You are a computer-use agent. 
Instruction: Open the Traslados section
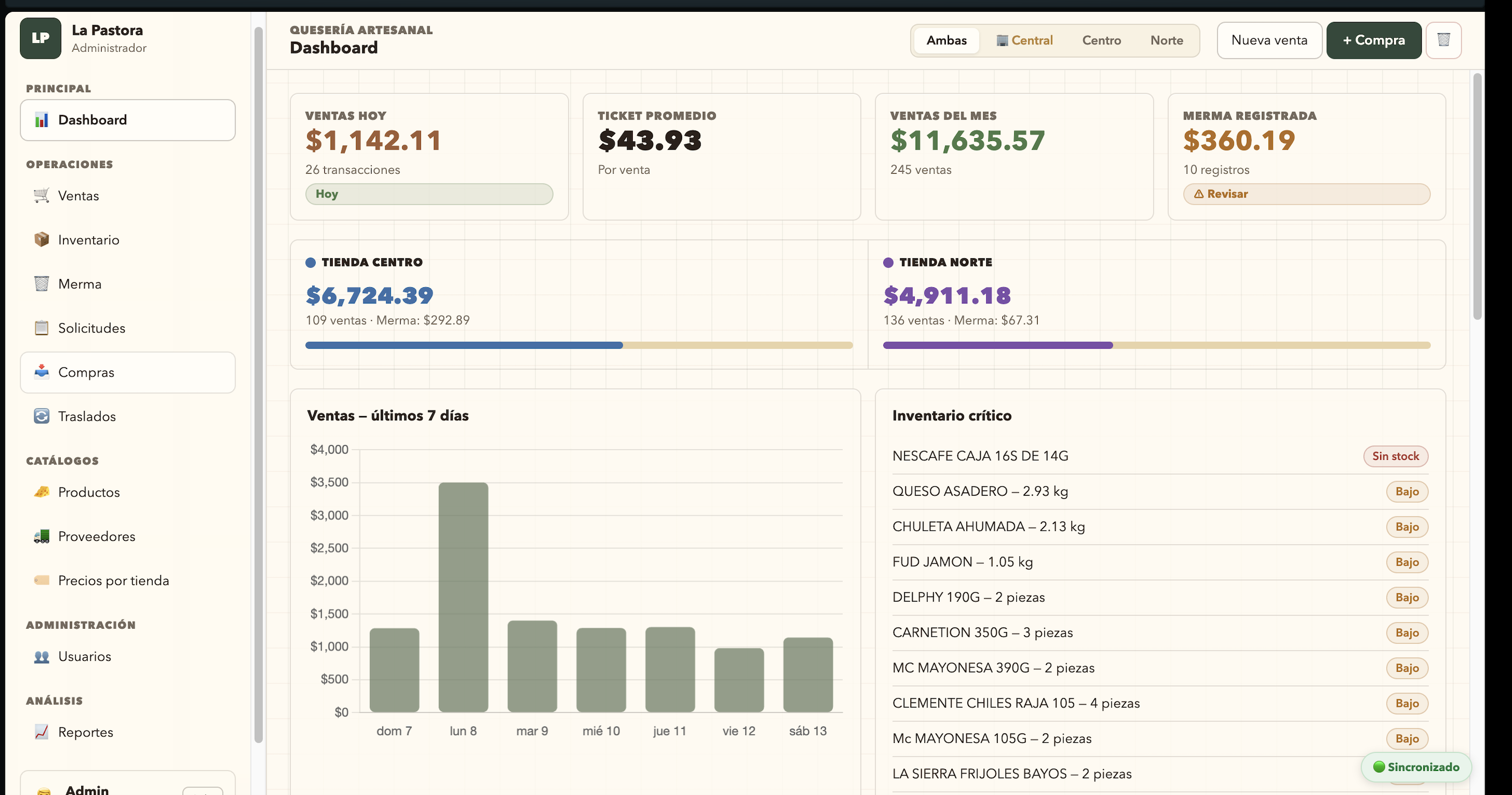pos(128,416)
